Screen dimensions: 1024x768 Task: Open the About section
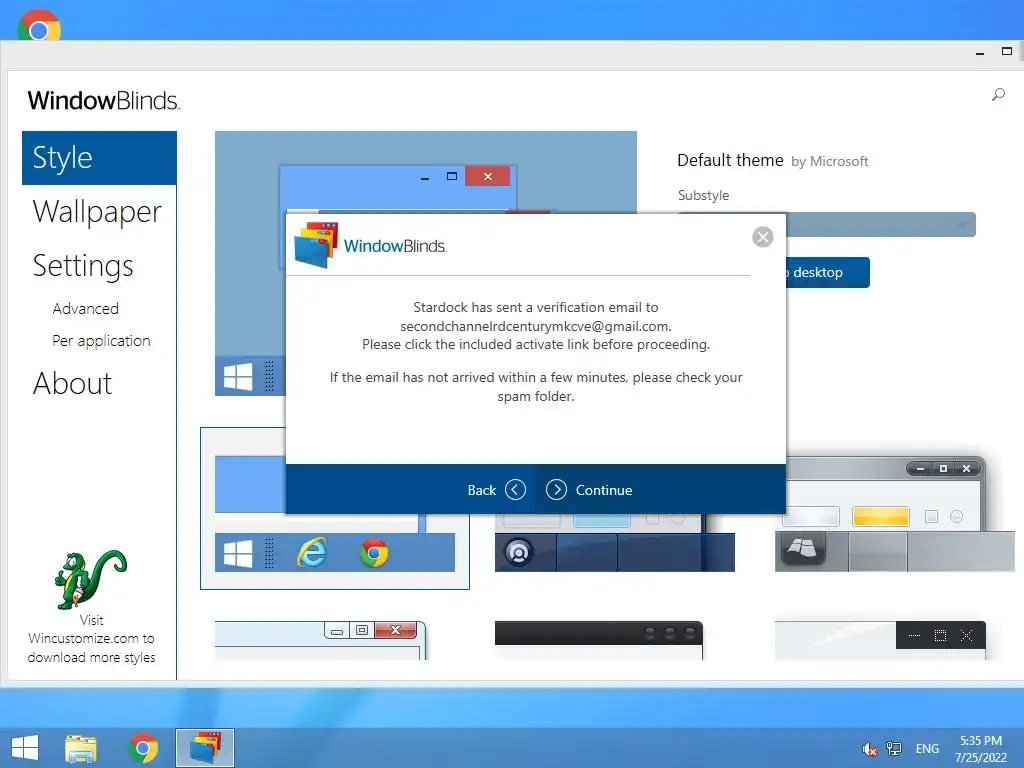(72, 383)
